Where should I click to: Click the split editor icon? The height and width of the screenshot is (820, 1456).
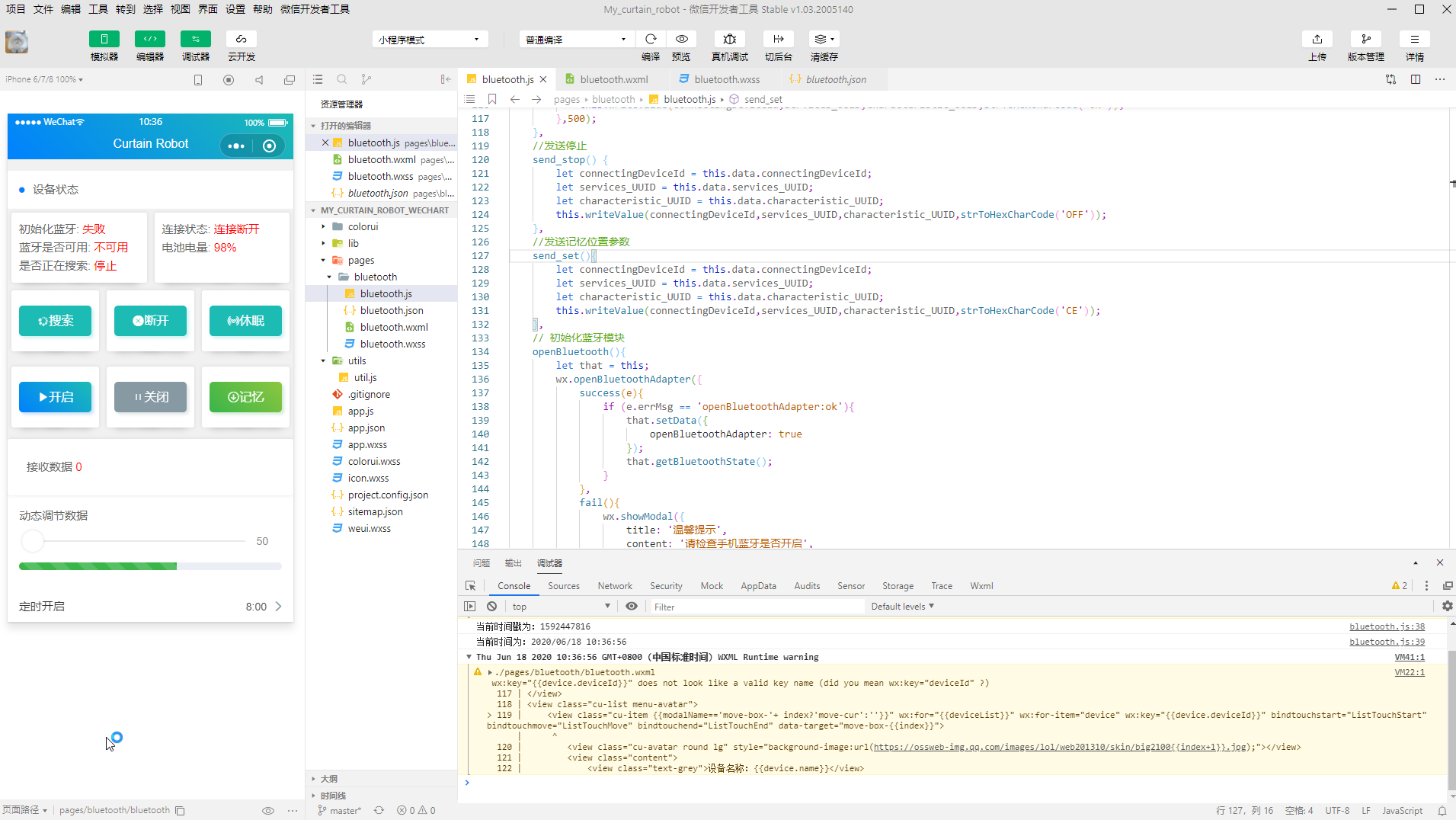[1416, 79]
